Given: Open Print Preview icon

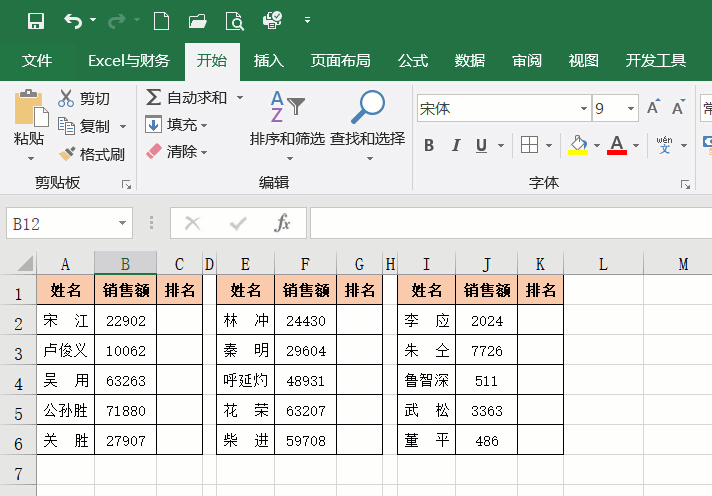Looking at the screenshot, I should point(234,21).
